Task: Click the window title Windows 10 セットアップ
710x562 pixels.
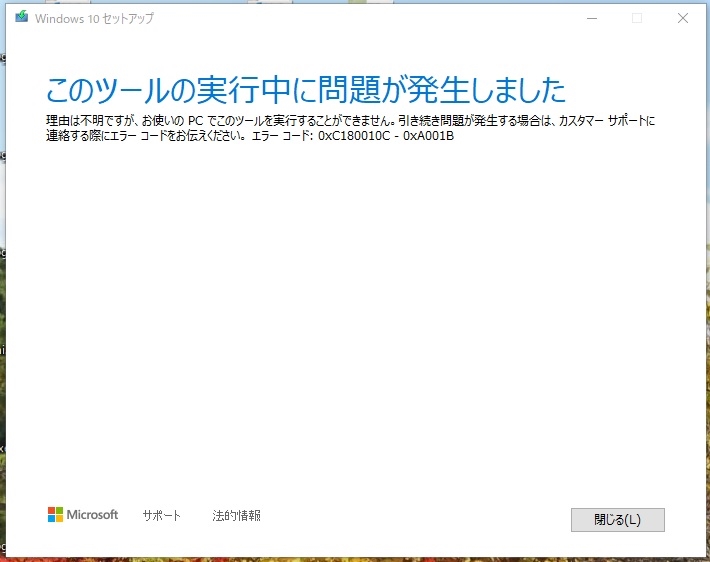Action: pyautogui.click(x=94, y=18)
